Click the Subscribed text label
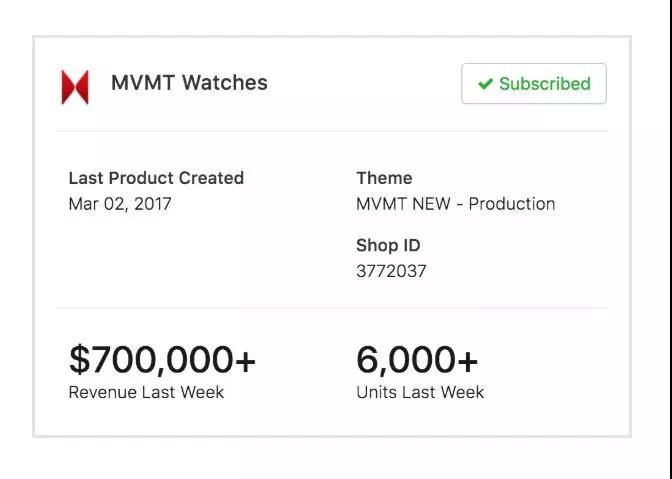This screenshot has width=672, height=479. [545, 84]
